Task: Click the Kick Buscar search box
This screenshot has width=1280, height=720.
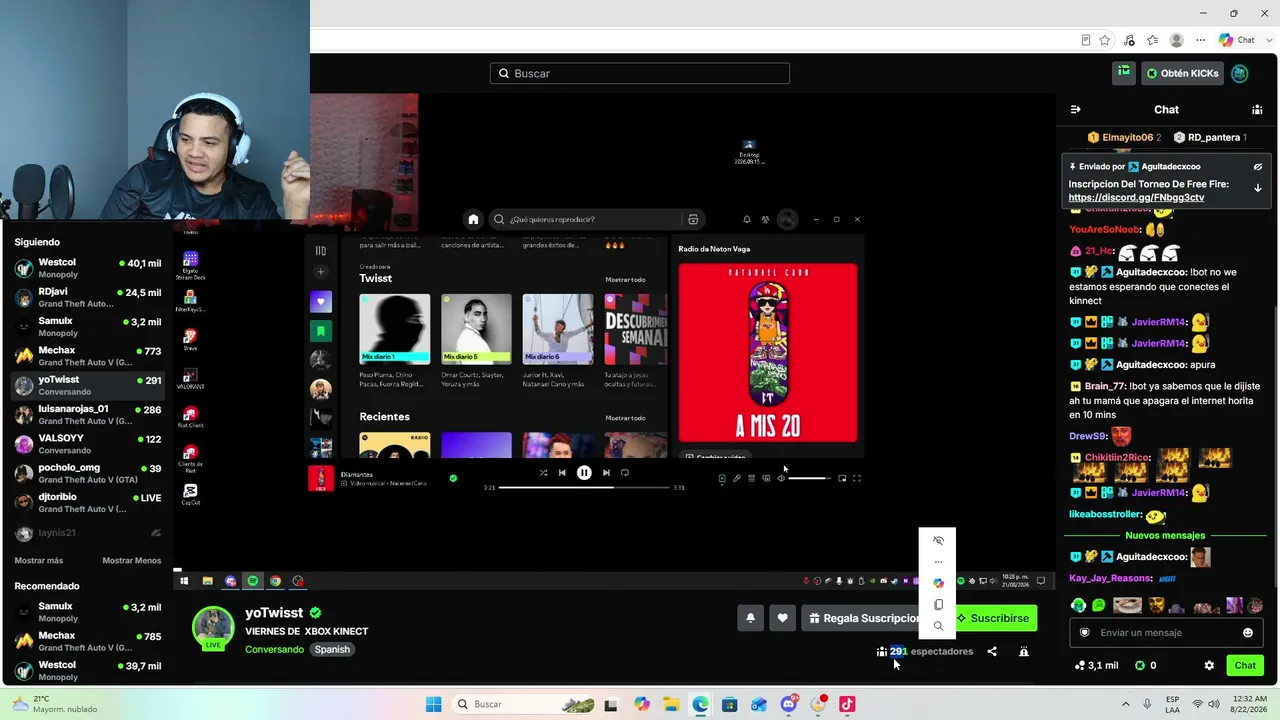Action: coord(640,73)
